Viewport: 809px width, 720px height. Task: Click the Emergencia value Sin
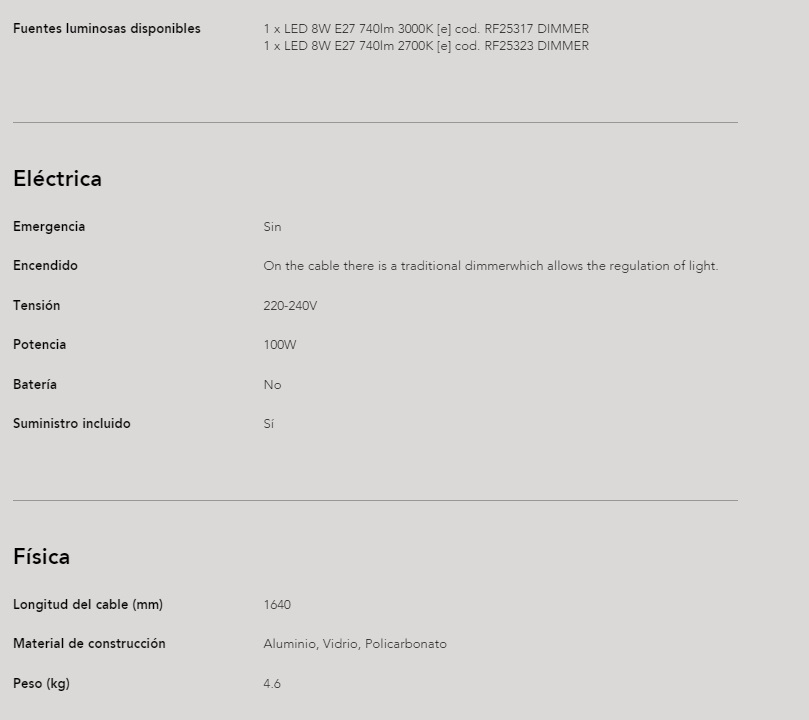(272, 226)
